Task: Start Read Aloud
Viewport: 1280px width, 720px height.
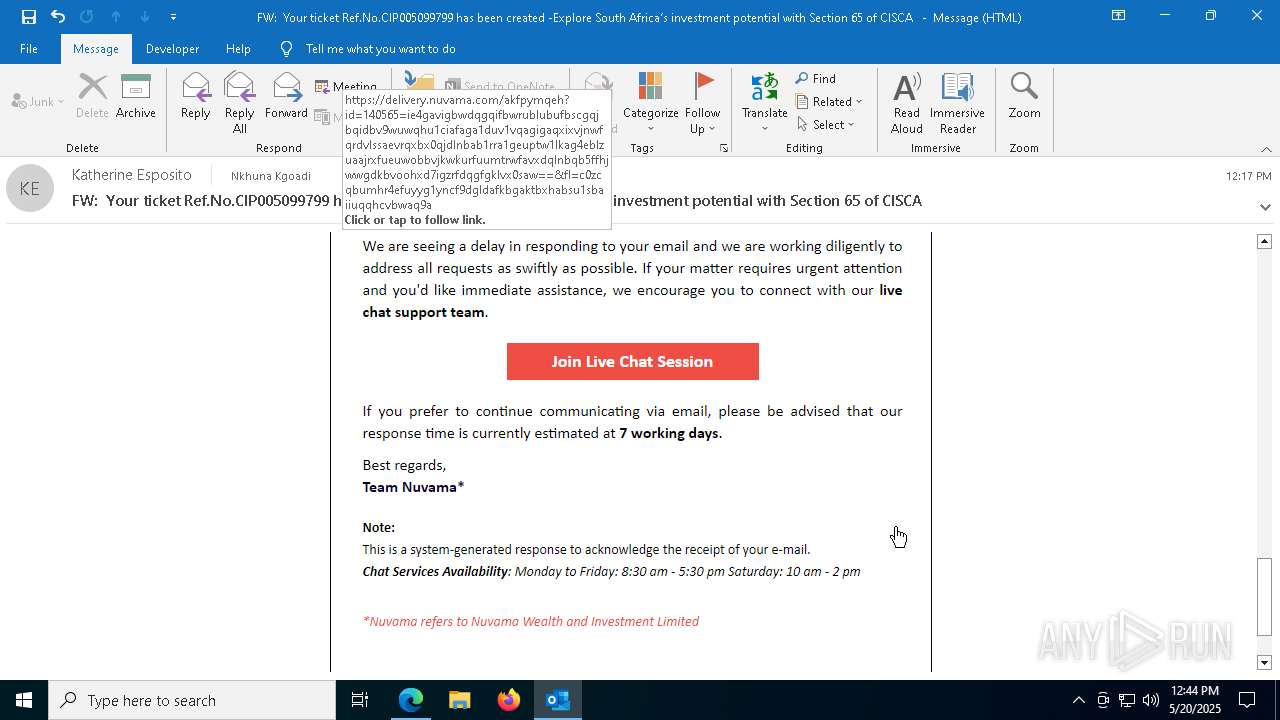Action: coord(907,103)
